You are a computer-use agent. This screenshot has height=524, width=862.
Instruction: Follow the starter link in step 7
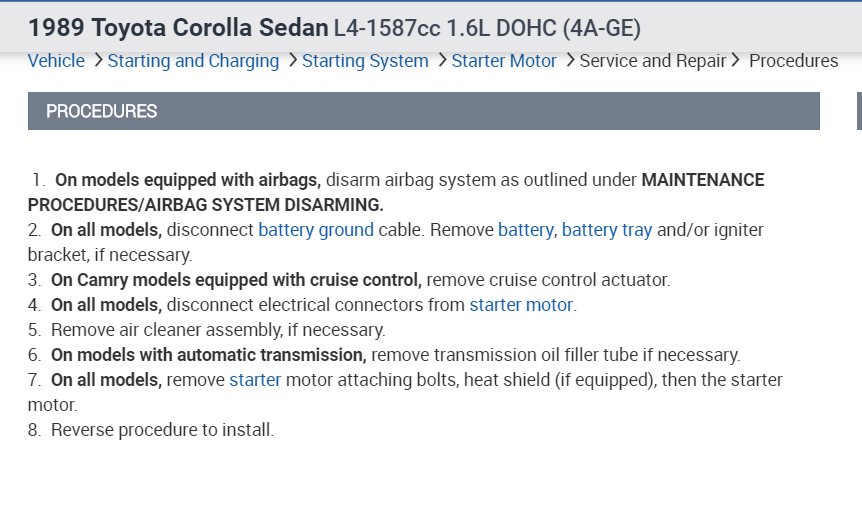pos(255,380)
